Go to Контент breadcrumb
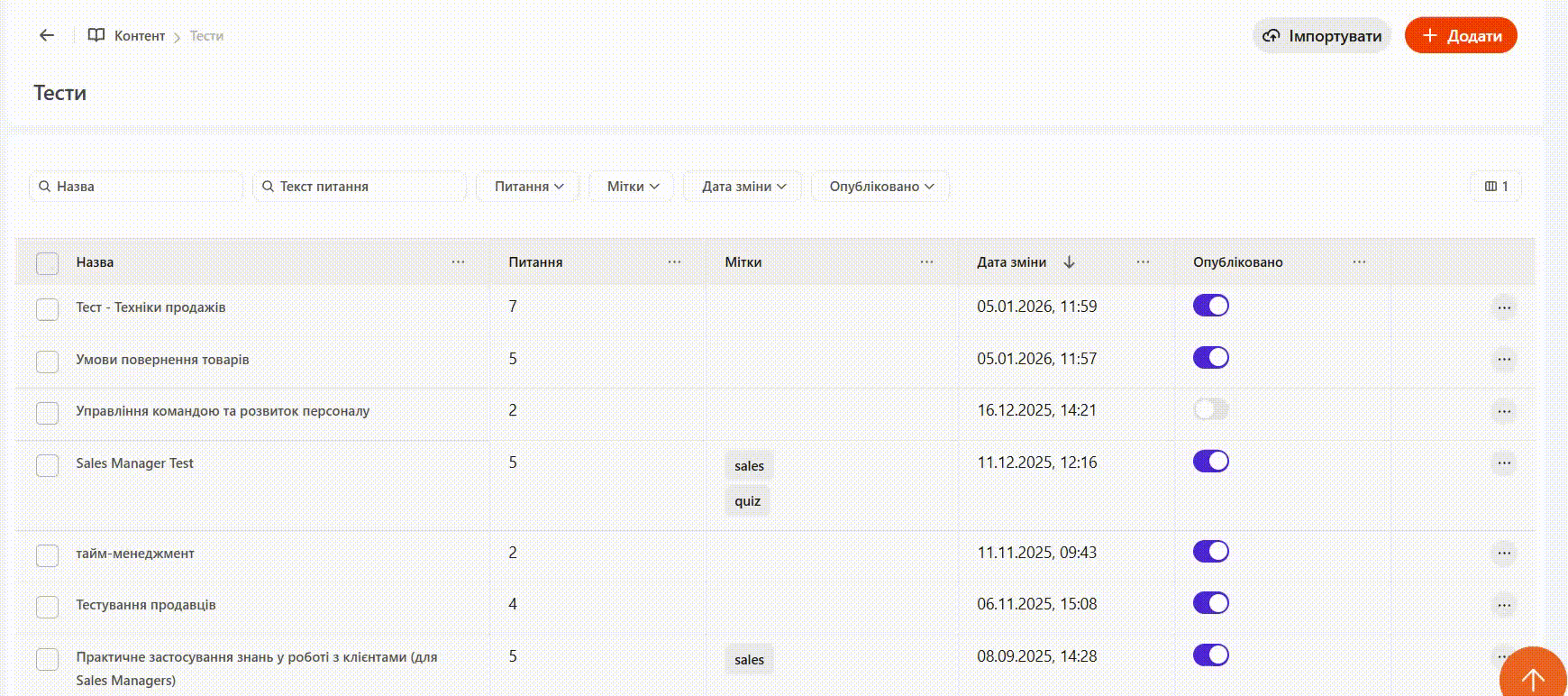1568x696 pixels. (x=139, y=36)
